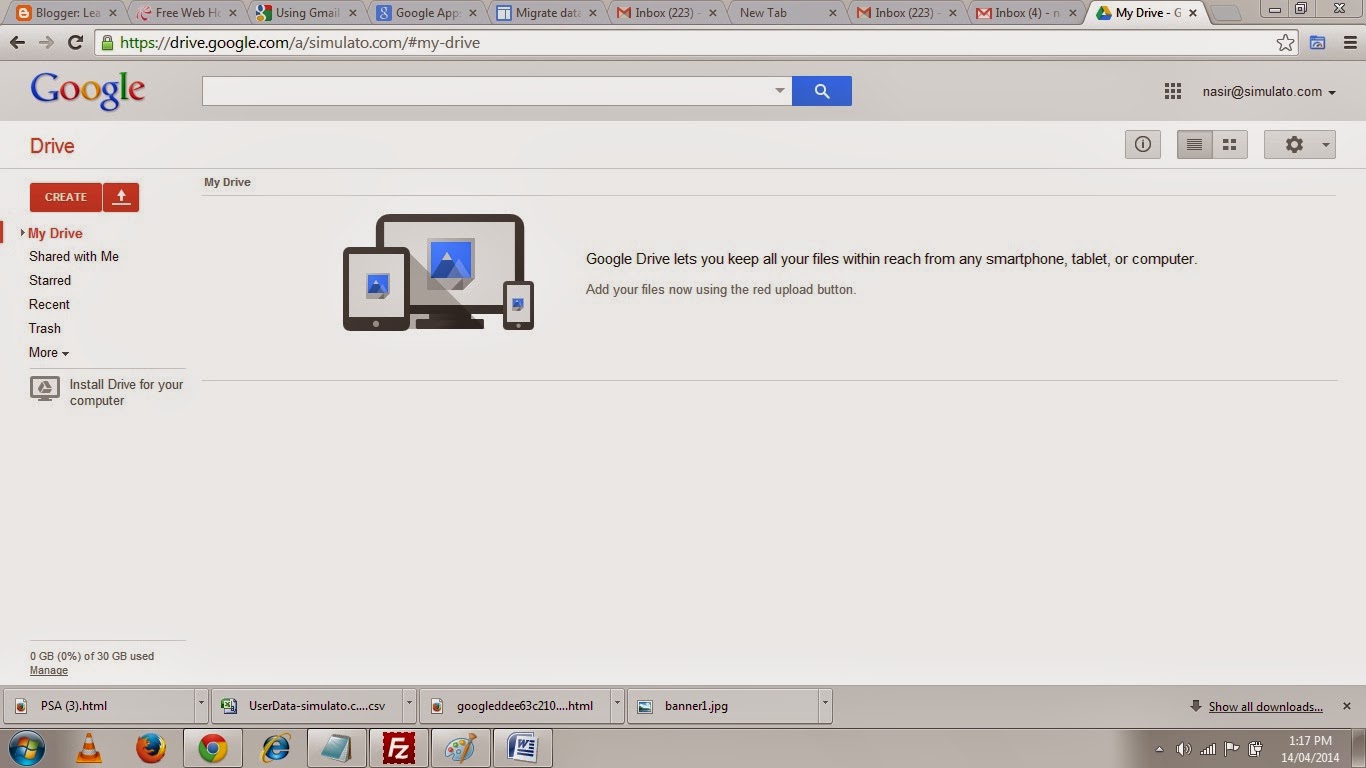Image resolution: width=1366 pixels, height=768 pixels.
Task: Open FileZilla from the taskbar
Action: click(398, 748)
